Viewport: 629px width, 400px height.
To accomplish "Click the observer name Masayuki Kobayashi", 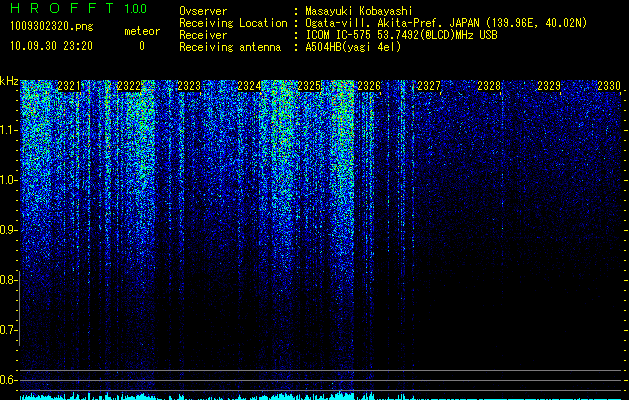I will coord(358,11).
